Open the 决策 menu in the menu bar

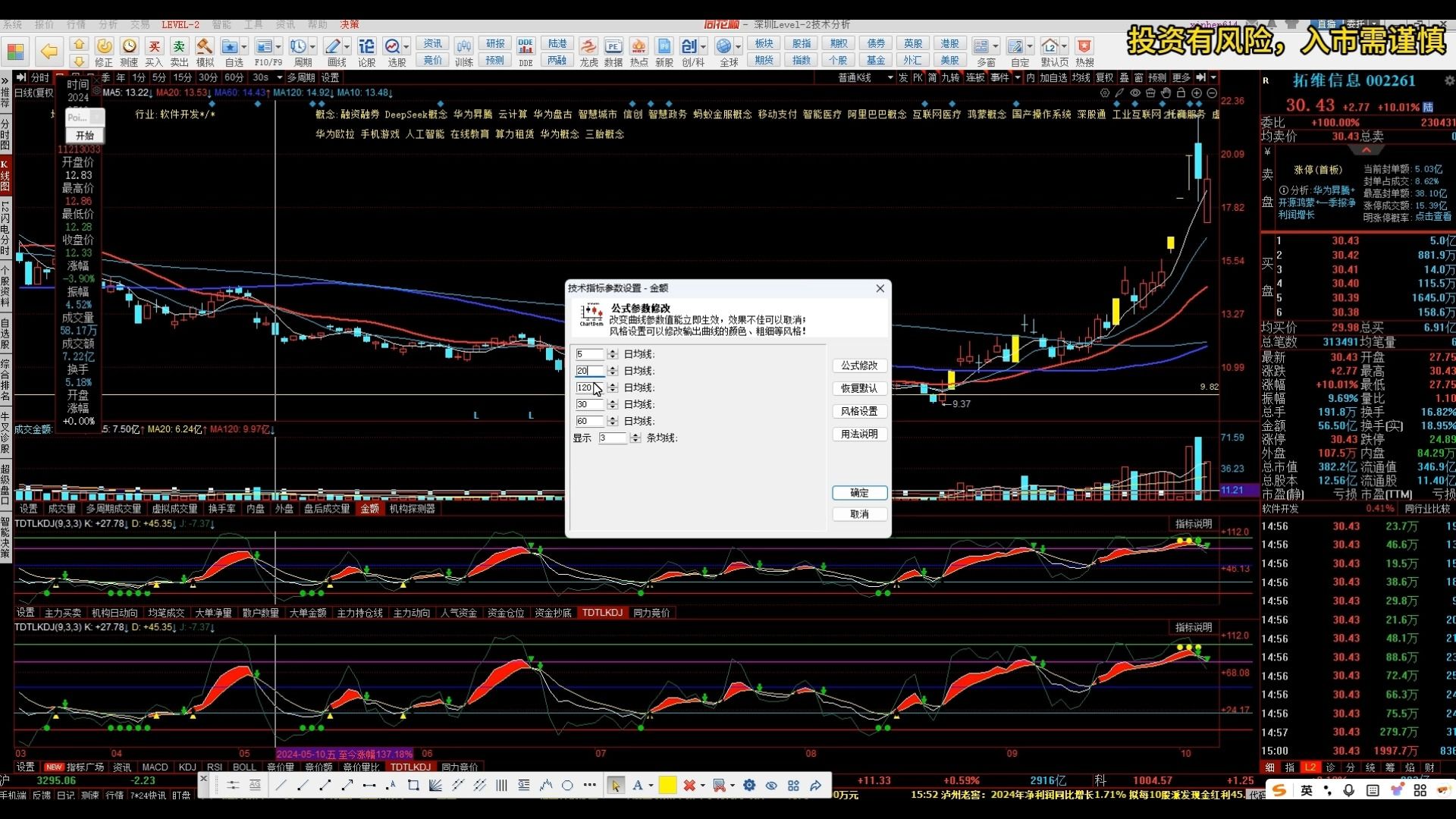pyautogui.click(x=350, y=24)
